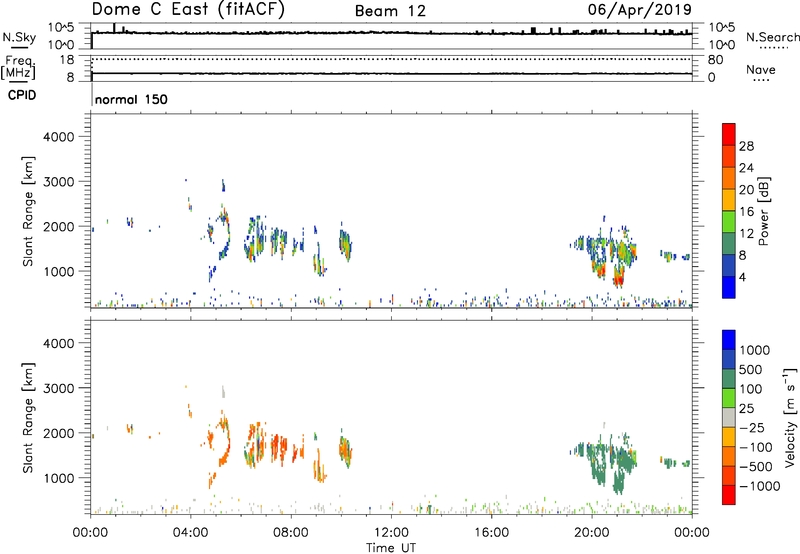Click the red high-power echo near 21:00 in power panel
The height and width of the screenshot is (554, 800).
click(x=618, y=279)
